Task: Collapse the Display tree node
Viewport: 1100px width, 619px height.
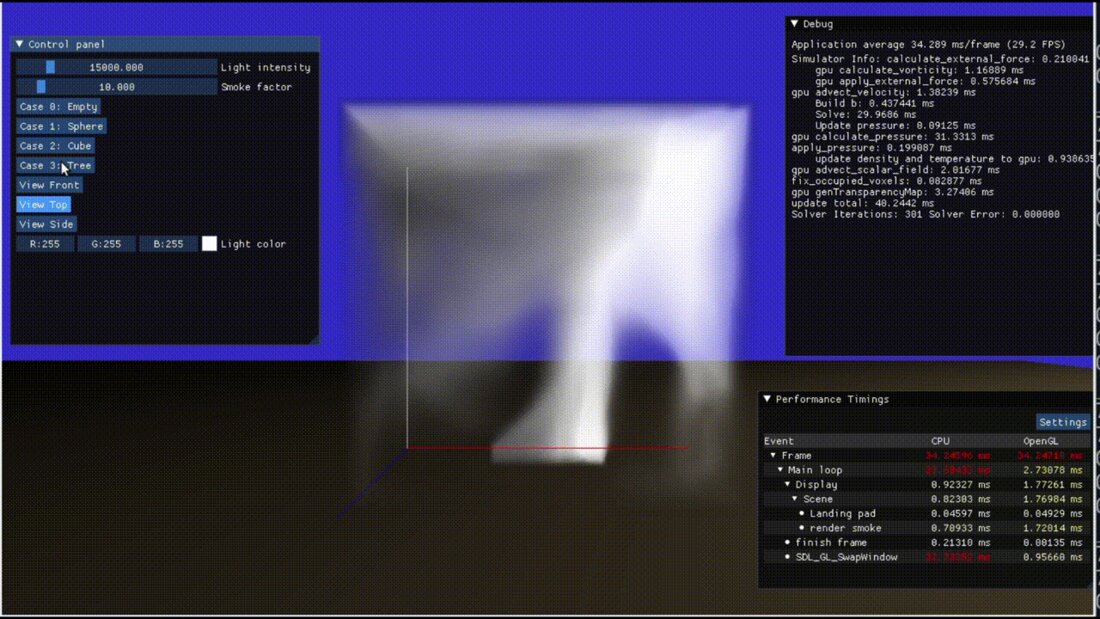Action: pyautogui.click(x=787, y=485)
